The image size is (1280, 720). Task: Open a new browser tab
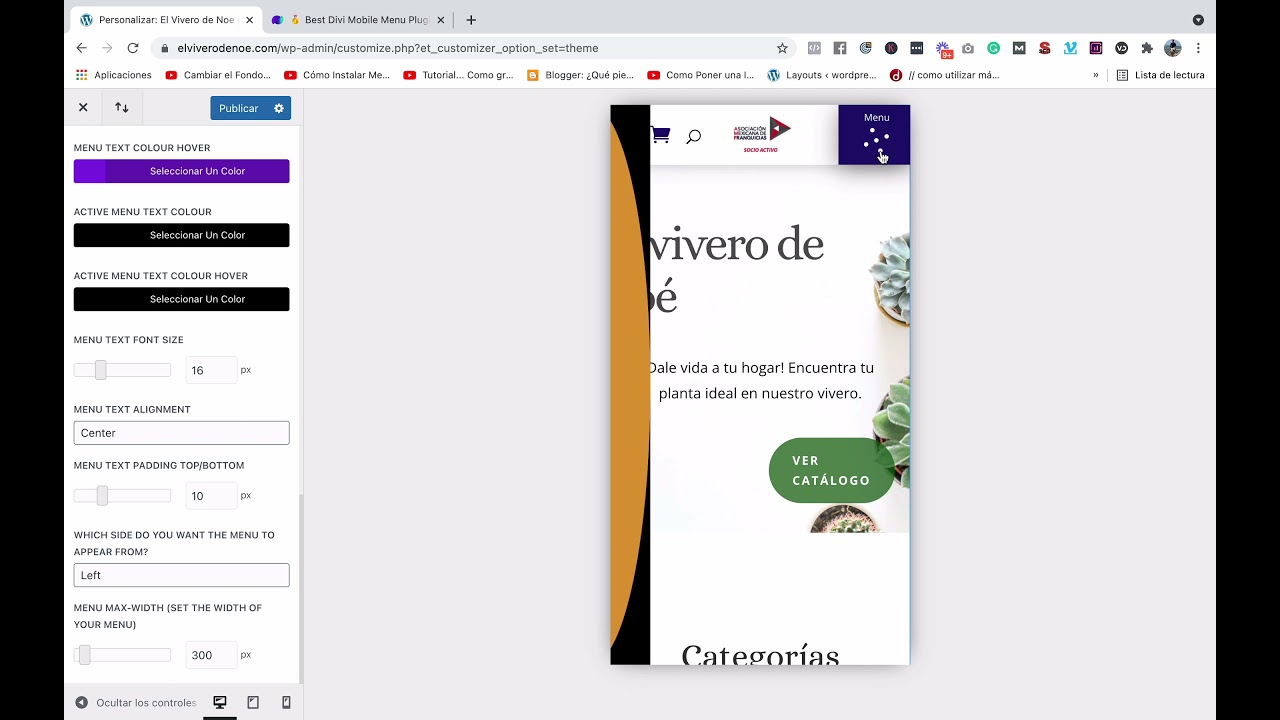(471, 20)
